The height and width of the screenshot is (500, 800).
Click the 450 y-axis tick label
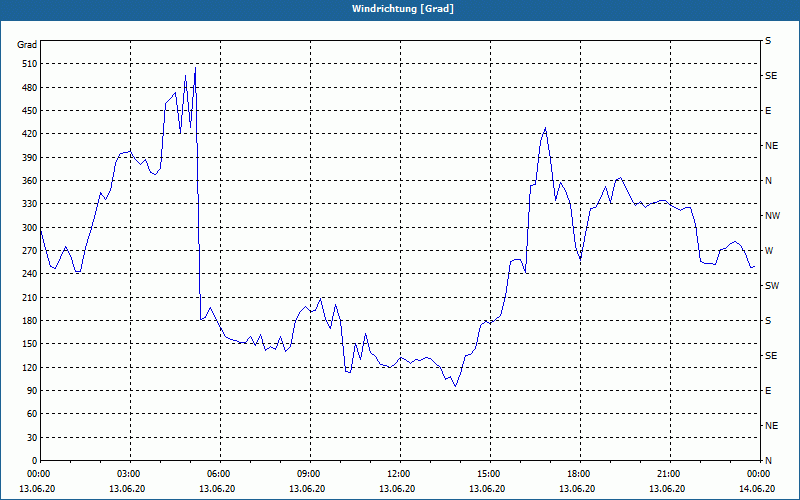(x=30, y=111)
